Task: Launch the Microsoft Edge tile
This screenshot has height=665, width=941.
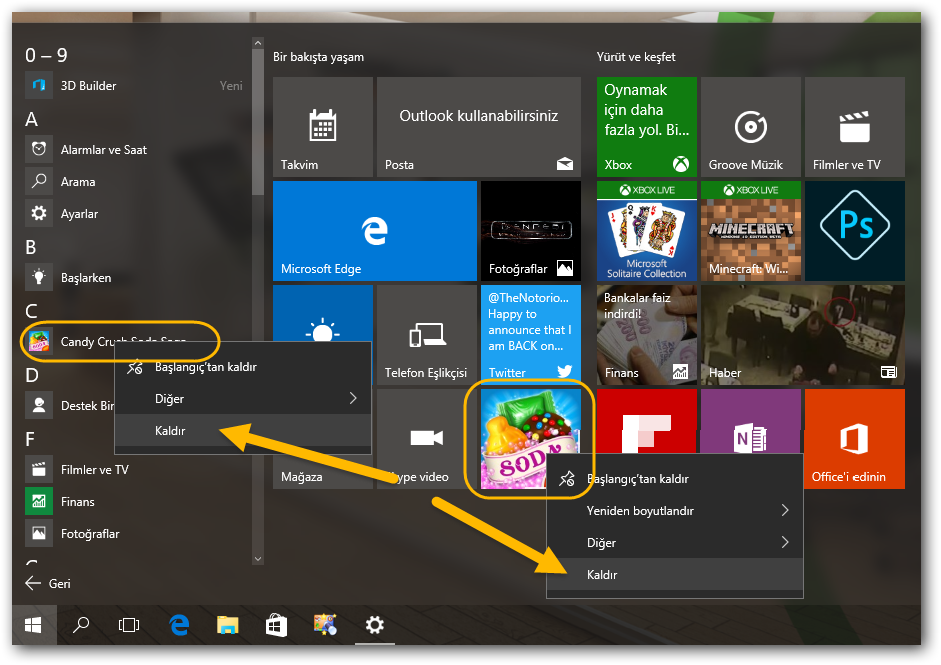Action: [375, 231]
